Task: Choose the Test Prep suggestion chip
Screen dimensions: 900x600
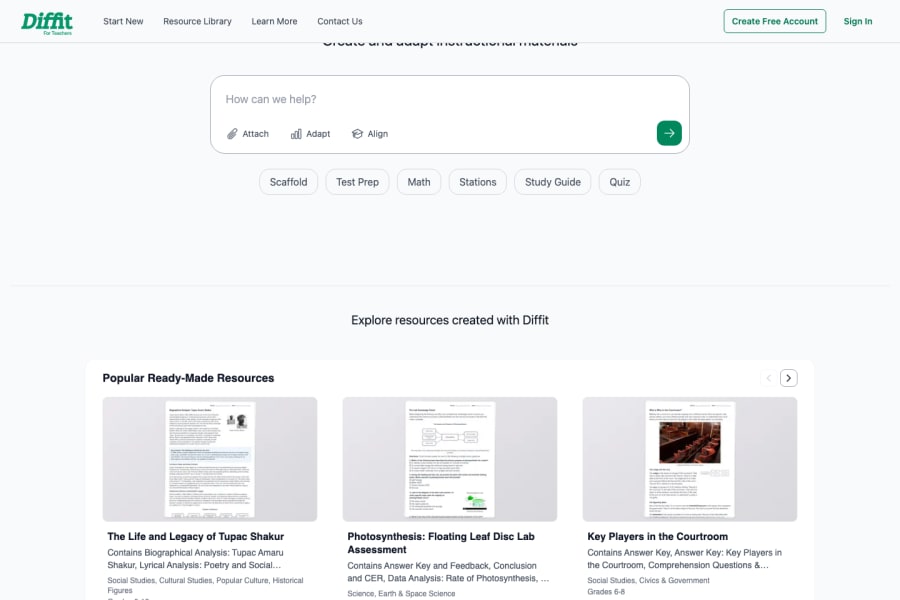Action: point(357,182)
